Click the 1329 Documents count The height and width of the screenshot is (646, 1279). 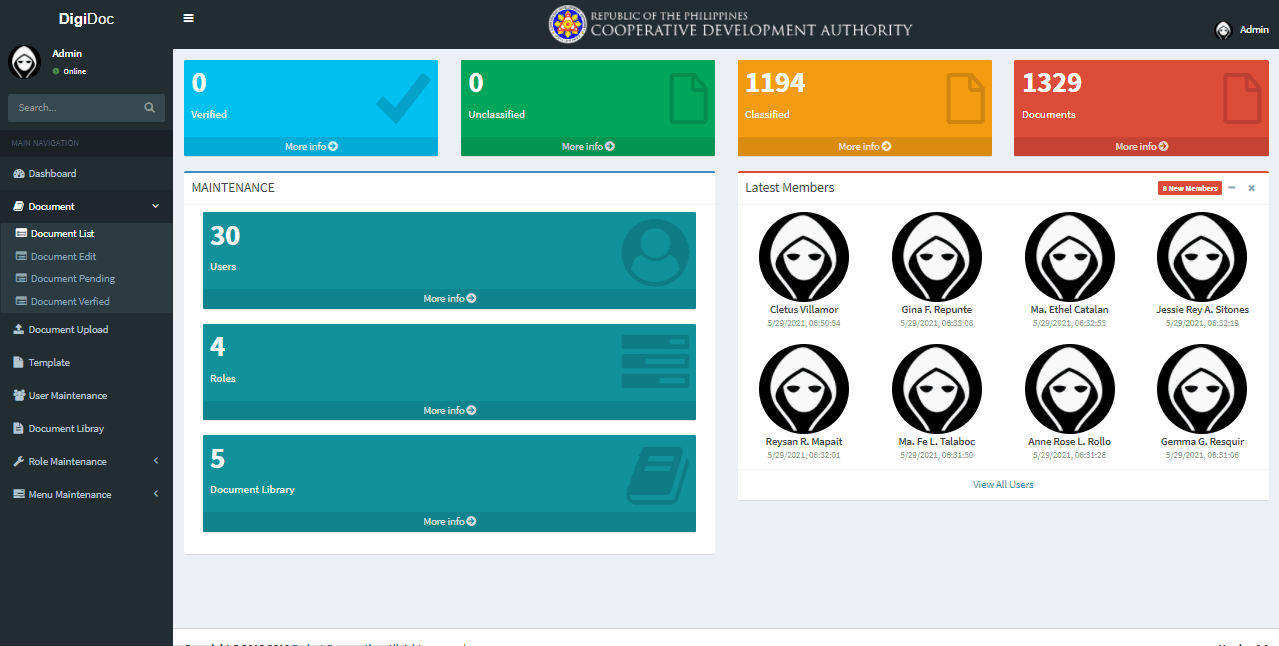point(1052,83)
